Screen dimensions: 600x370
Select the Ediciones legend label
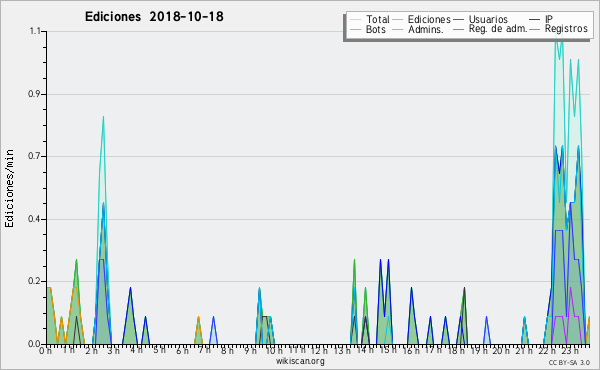[x=429, y=20]
